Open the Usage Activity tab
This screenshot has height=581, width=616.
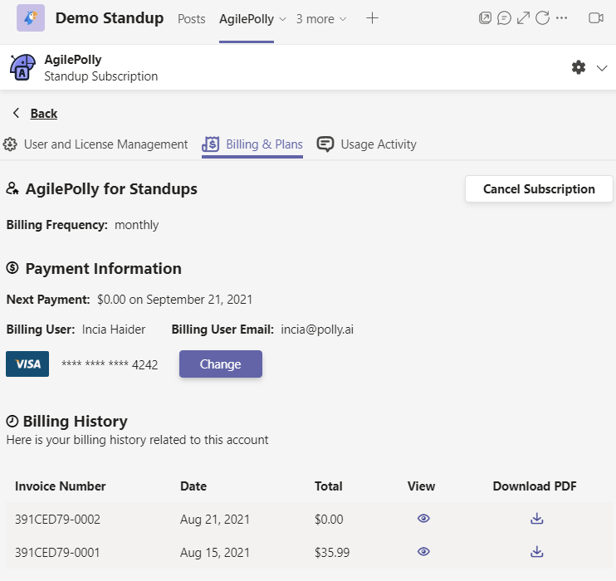coord(367,145)
